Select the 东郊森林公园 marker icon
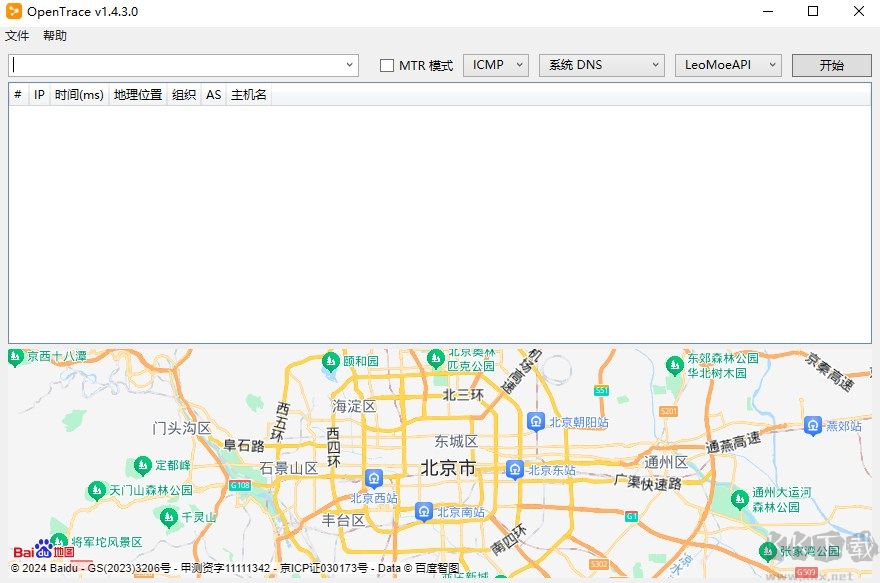The width and height of the screenshot is (880, 583). pos(675,365)
